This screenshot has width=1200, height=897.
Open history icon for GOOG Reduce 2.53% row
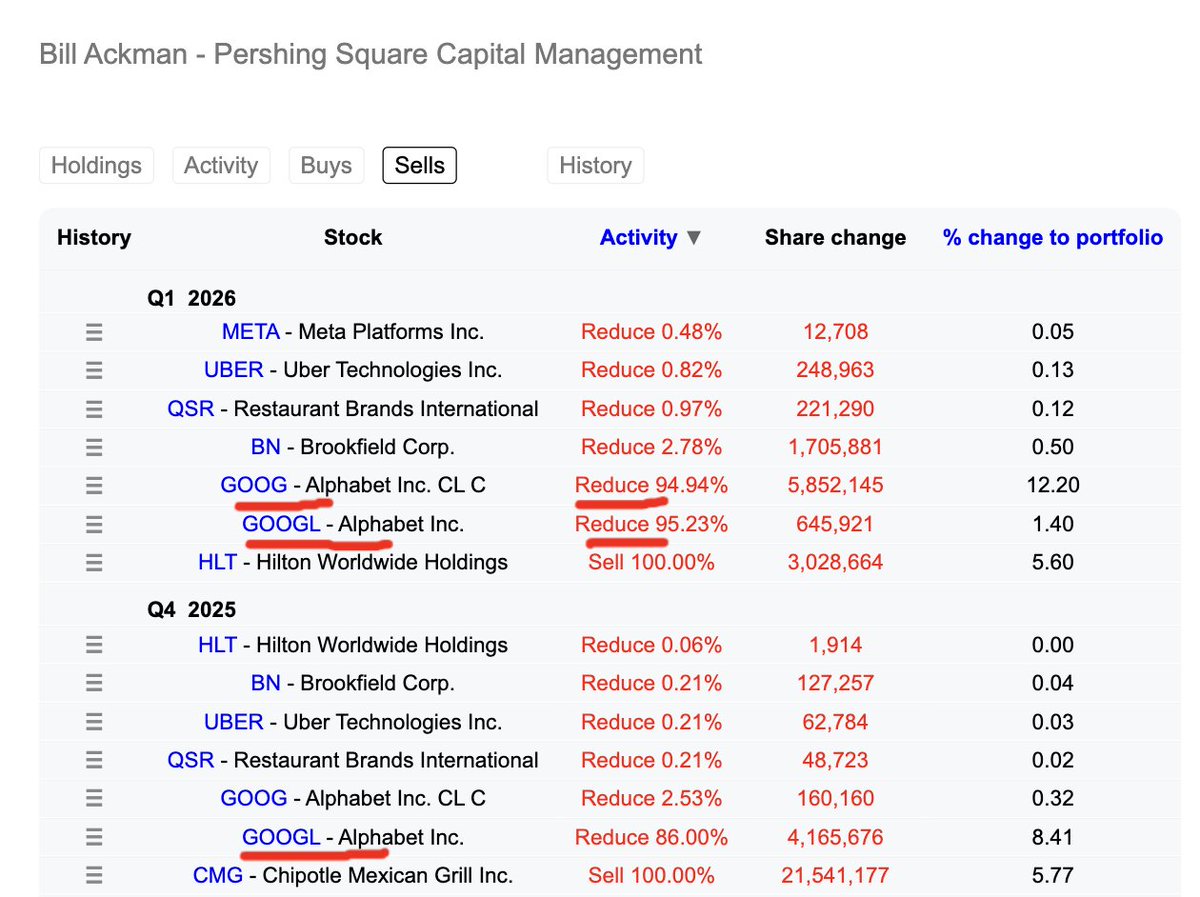(x=94, y=799)
